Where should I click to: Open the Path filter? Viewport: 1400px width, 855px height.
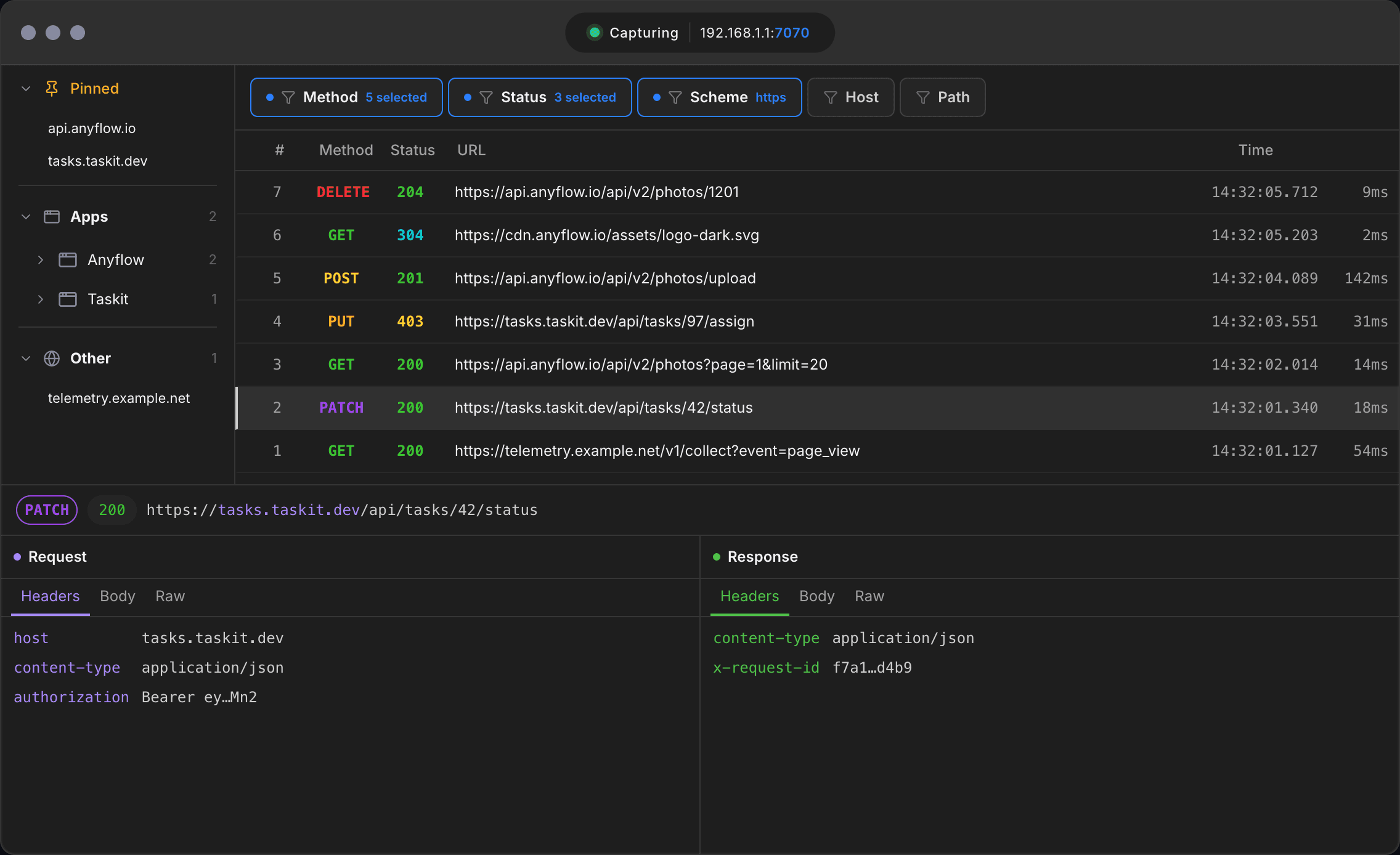click(x=943, y=97)
